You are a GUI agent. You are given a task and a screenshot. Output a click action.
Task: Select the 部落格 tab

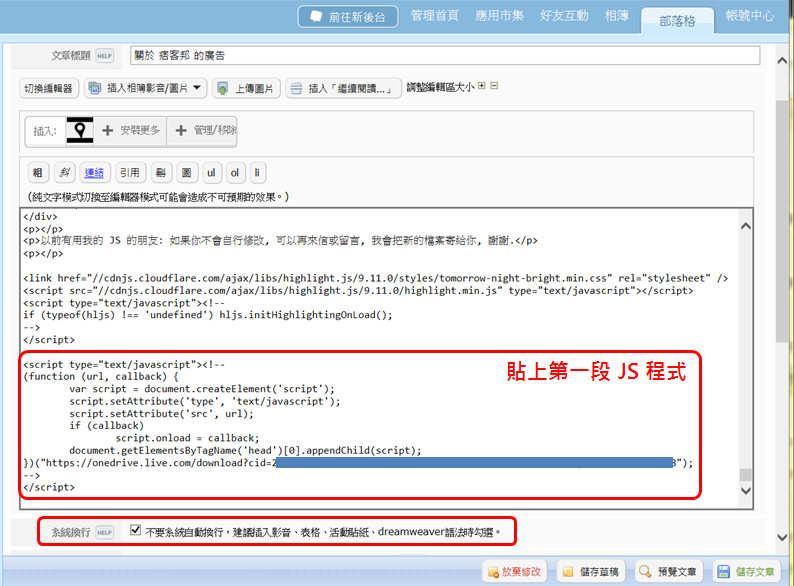(677, 21)
